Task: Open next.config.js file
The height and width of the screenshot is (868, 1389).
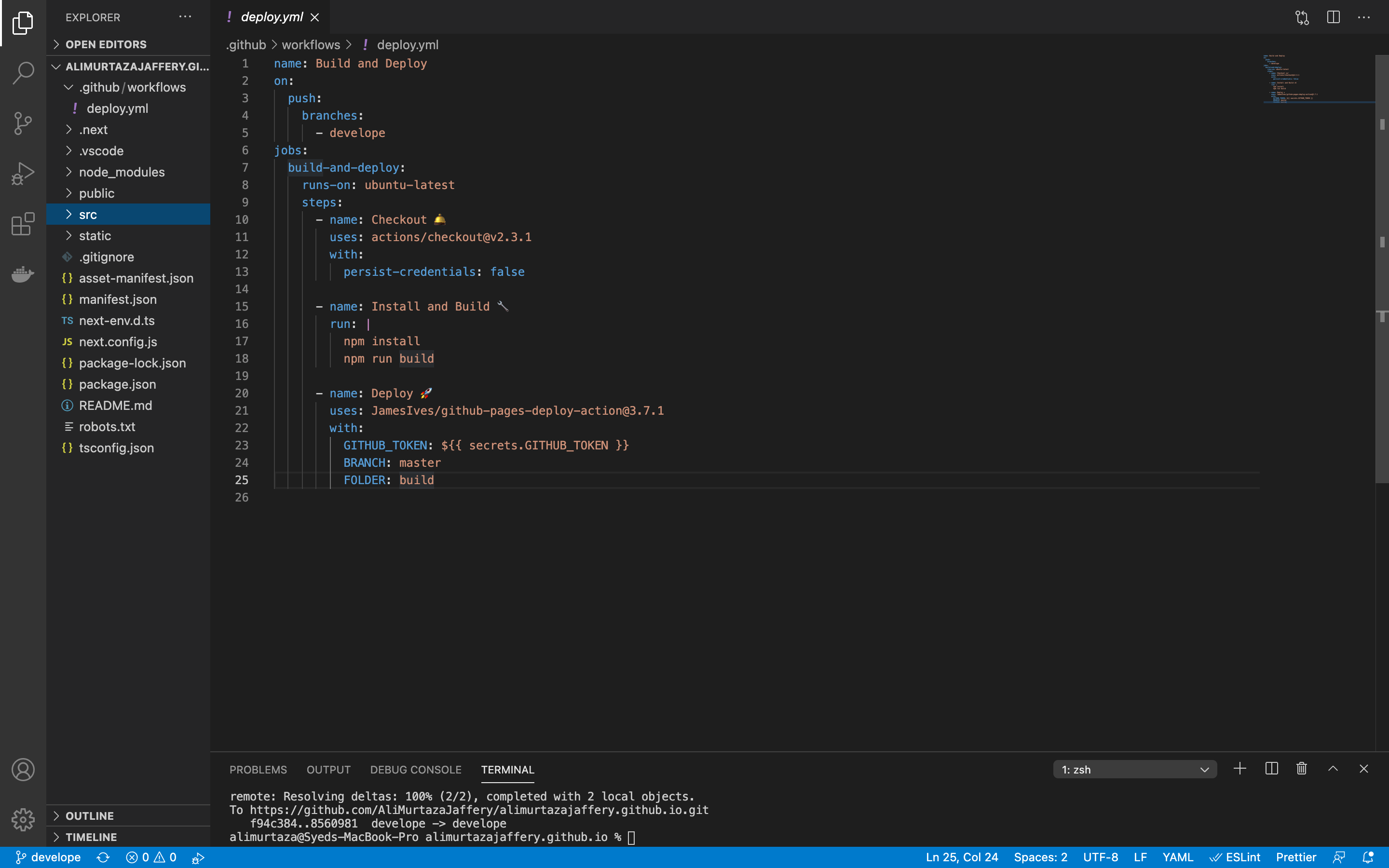Action: (x=129, y=342)
